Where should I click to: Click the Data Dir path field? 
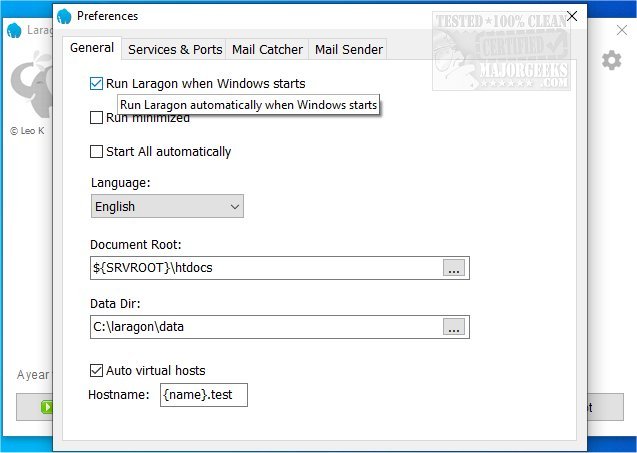click(x=265, y=327)
